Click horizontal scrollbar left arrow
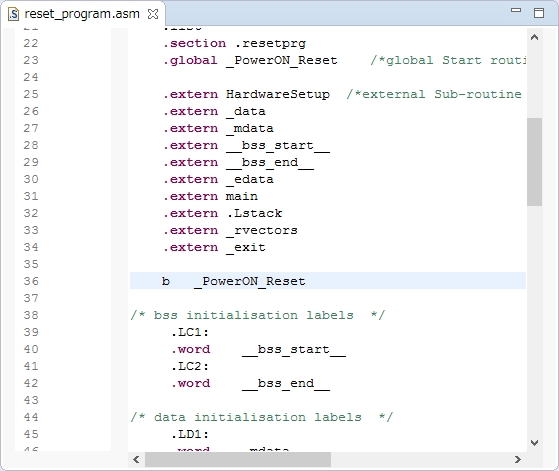This screenshot has width=559, height=471. (136, 460)
